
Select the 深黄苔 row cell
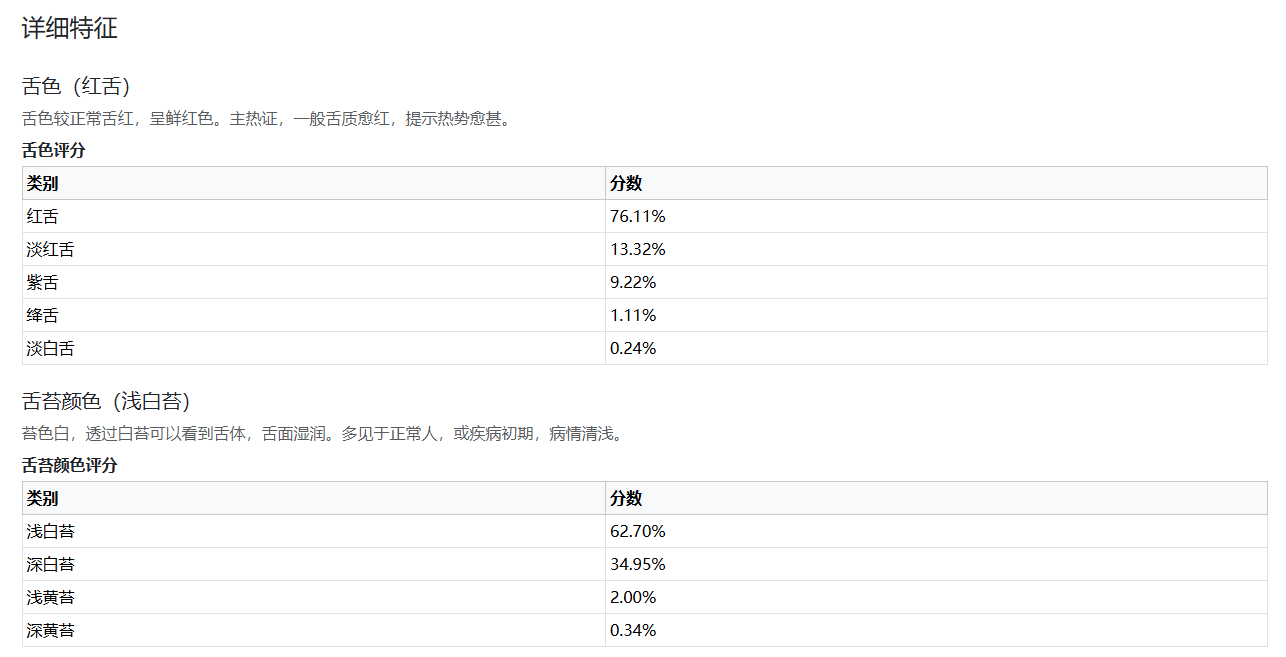314,630
